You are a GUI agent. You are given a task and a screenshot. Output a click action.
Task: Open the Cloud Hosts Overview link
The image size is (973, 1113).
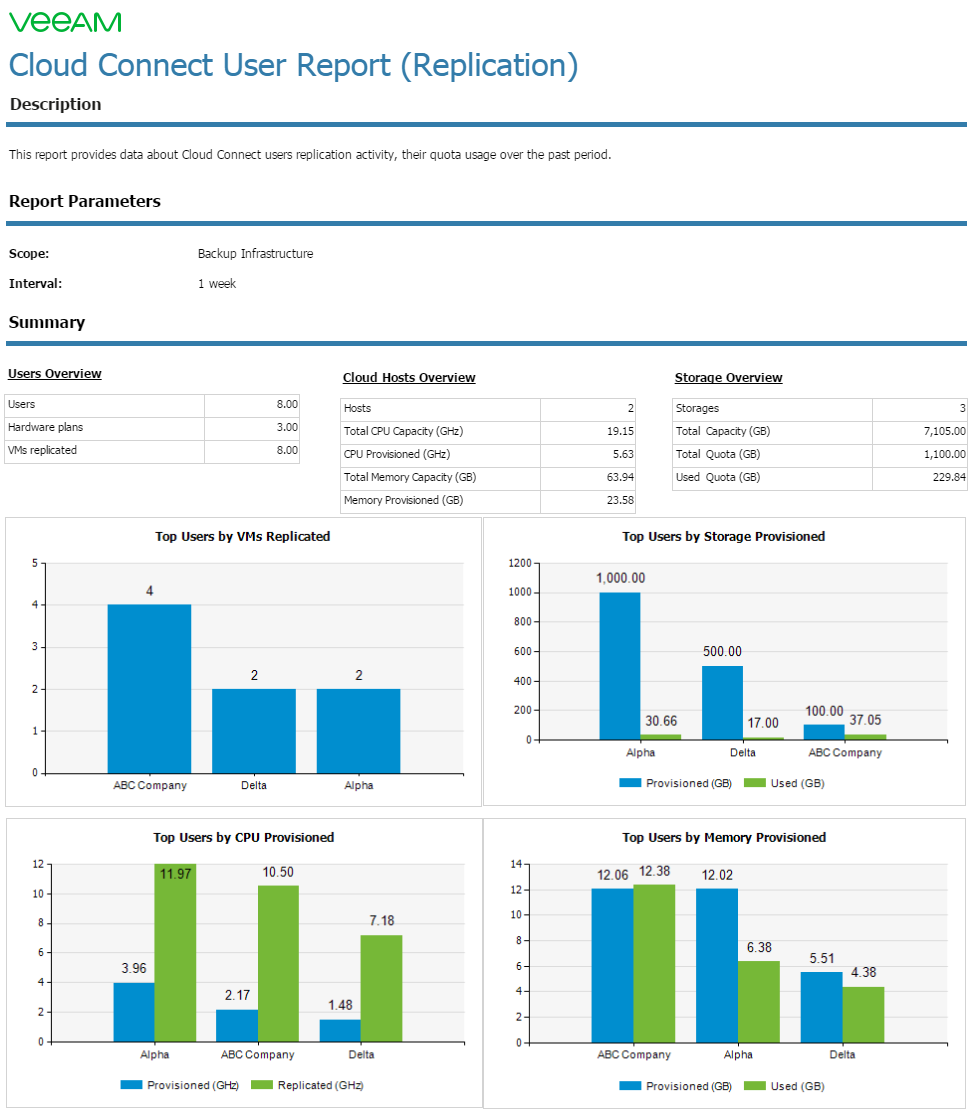coord(409,378)
